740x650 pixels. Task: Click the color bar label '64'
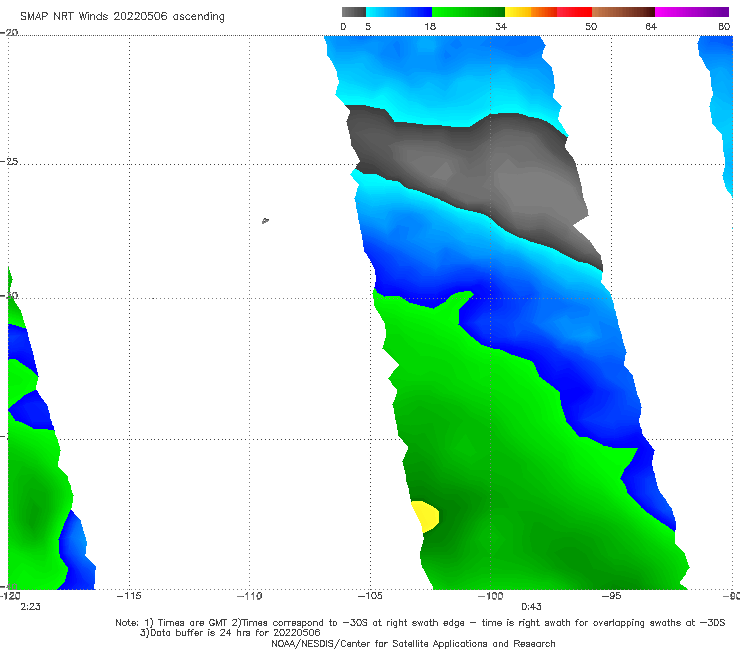coord(651,26)
